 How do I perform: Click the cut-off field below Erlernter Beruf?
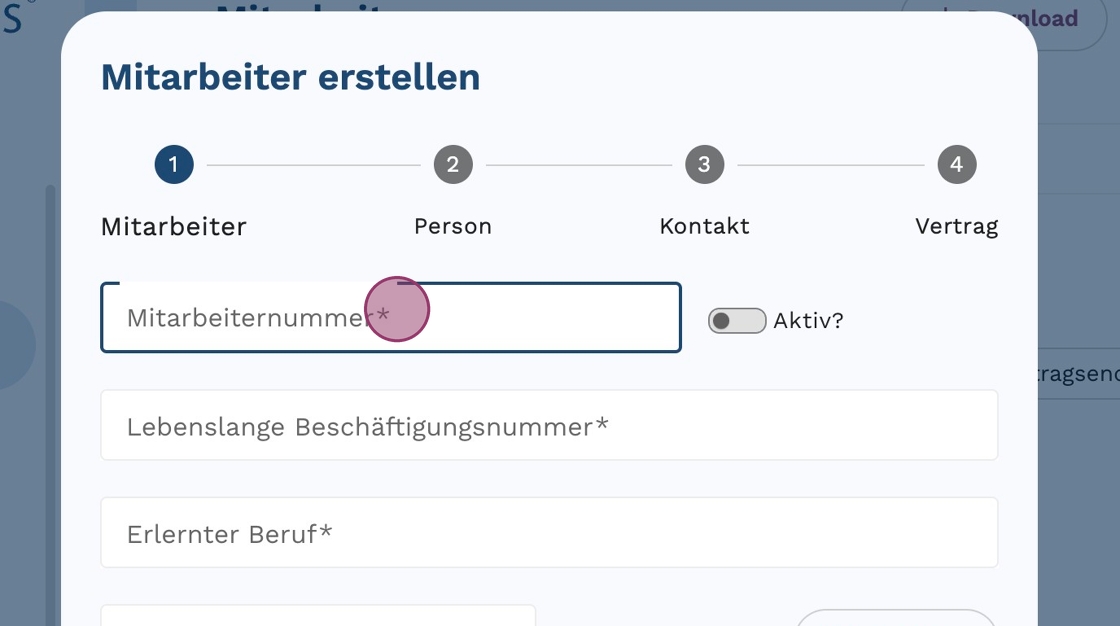click(x=318, y=615)
